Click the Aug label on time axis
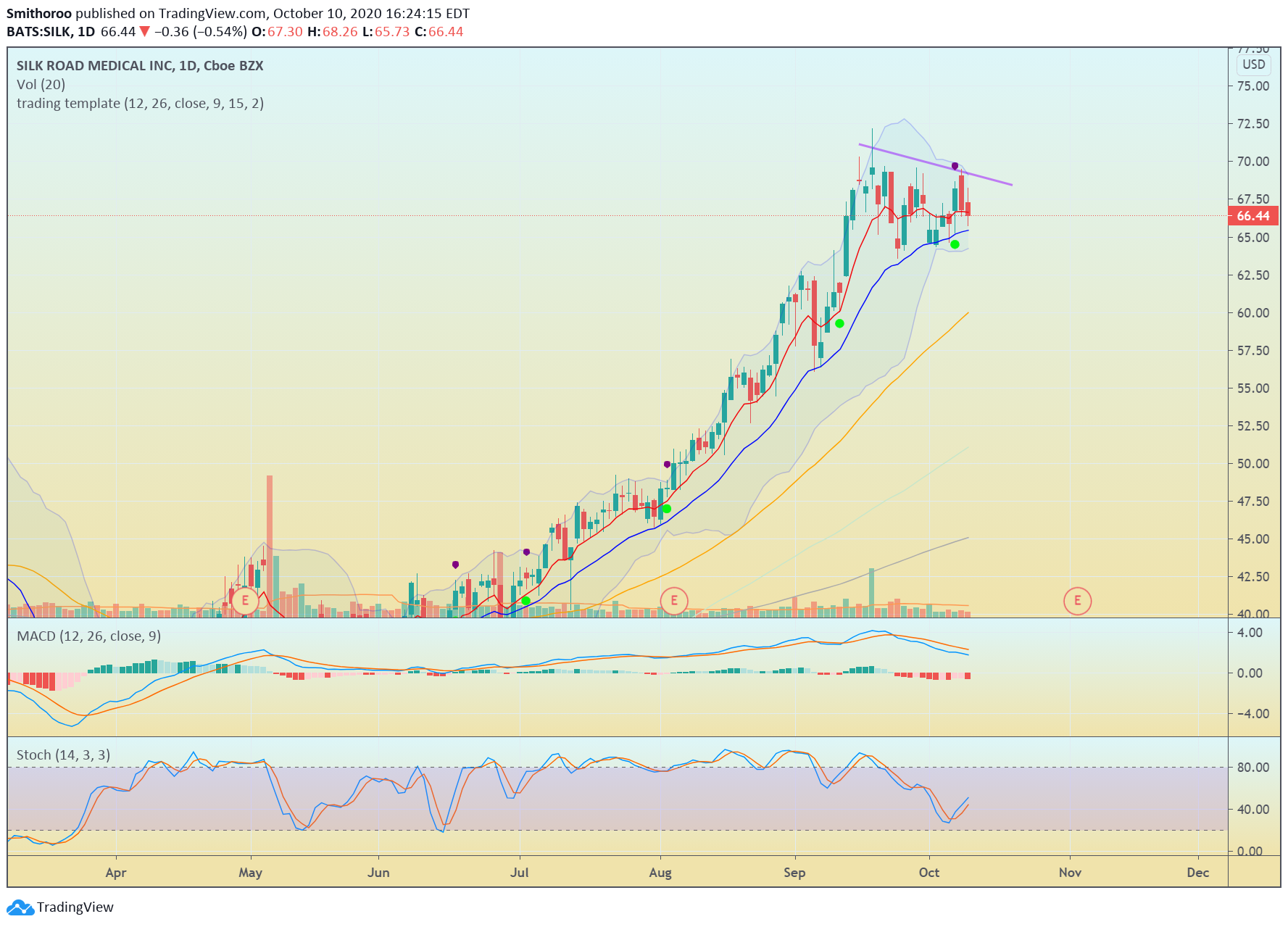Image resolution: width=1288 pixels, height=927 pixels. 660,873
